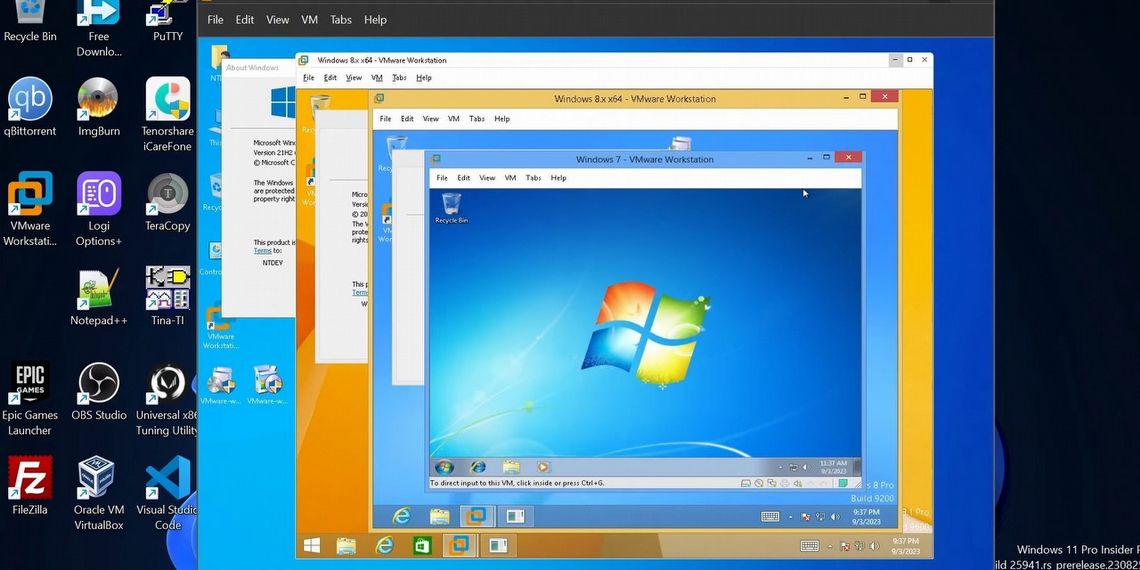1140x570 pixels.
Task: Open File menu in Windows 7 VMware window
Action: [442, 177]
